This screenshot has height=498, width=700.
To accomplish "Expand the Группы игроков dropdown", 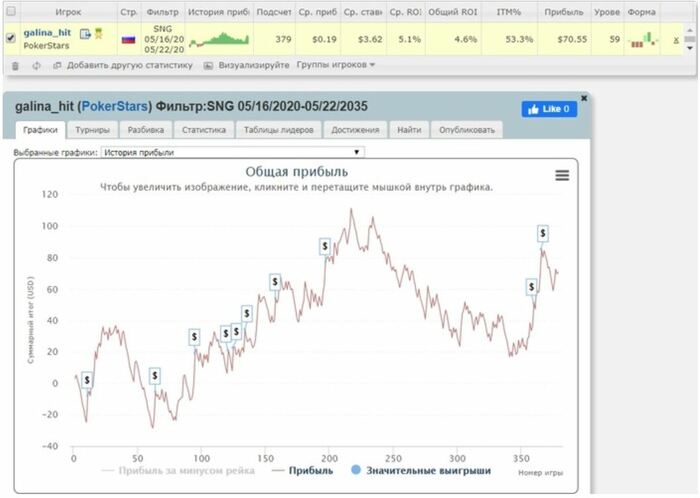I will click(x=336, y=65).
